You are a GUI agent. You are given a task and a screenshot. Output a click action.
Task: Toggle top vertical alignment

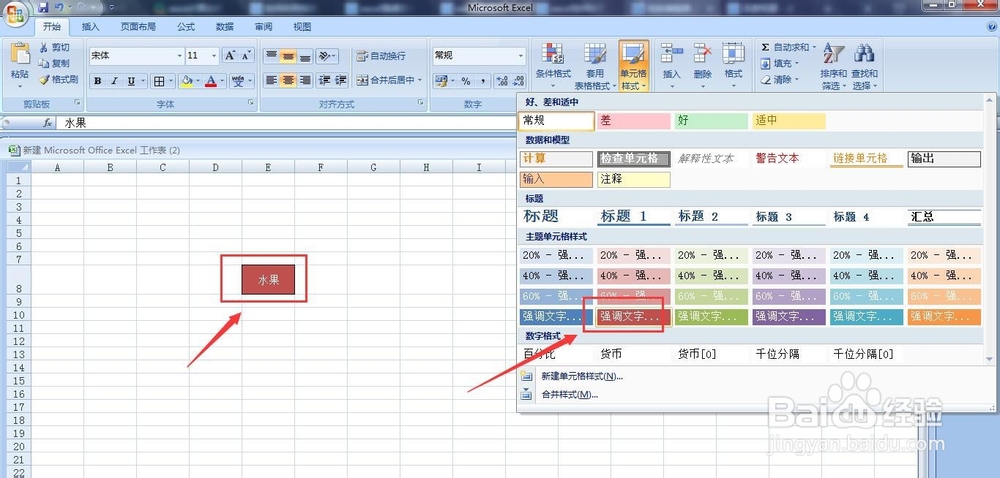(x=271, y=56)
